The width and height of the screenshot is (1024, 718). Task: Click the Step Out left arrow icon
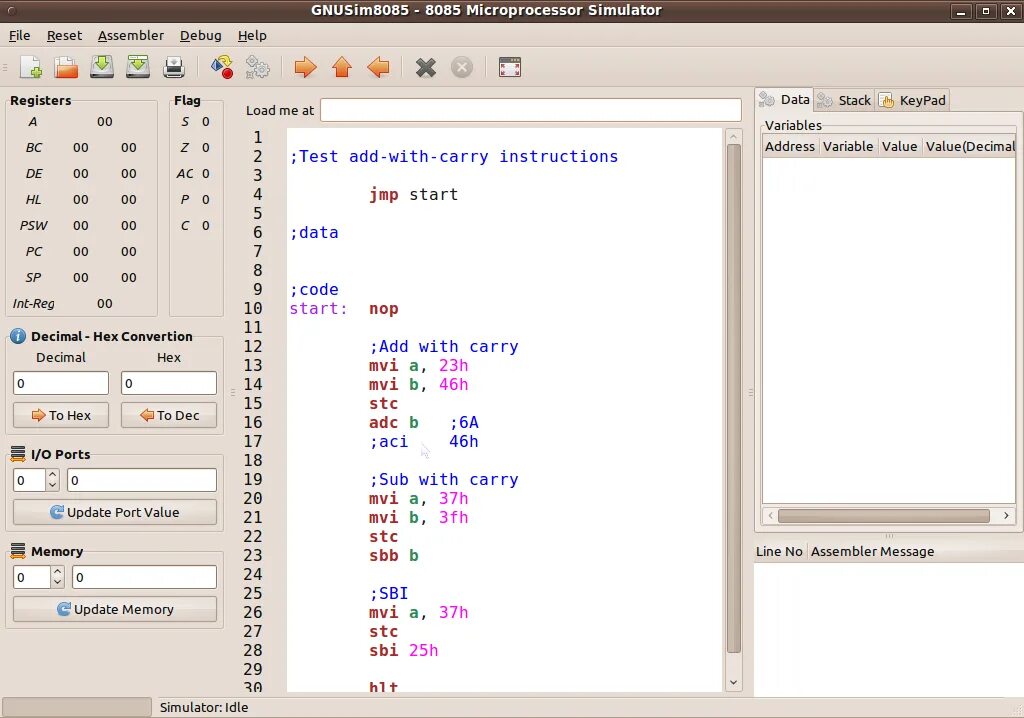(378, 67)
